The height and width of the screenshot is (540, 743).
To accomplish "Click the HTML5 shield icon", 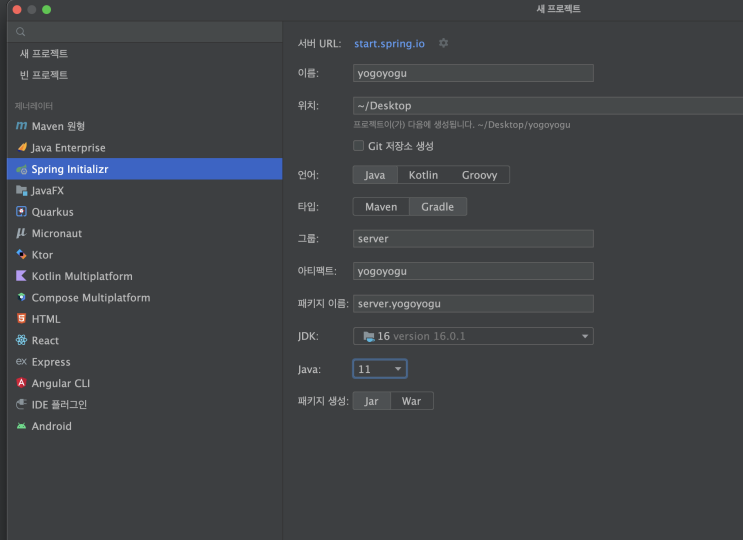I will pos(21,319).
